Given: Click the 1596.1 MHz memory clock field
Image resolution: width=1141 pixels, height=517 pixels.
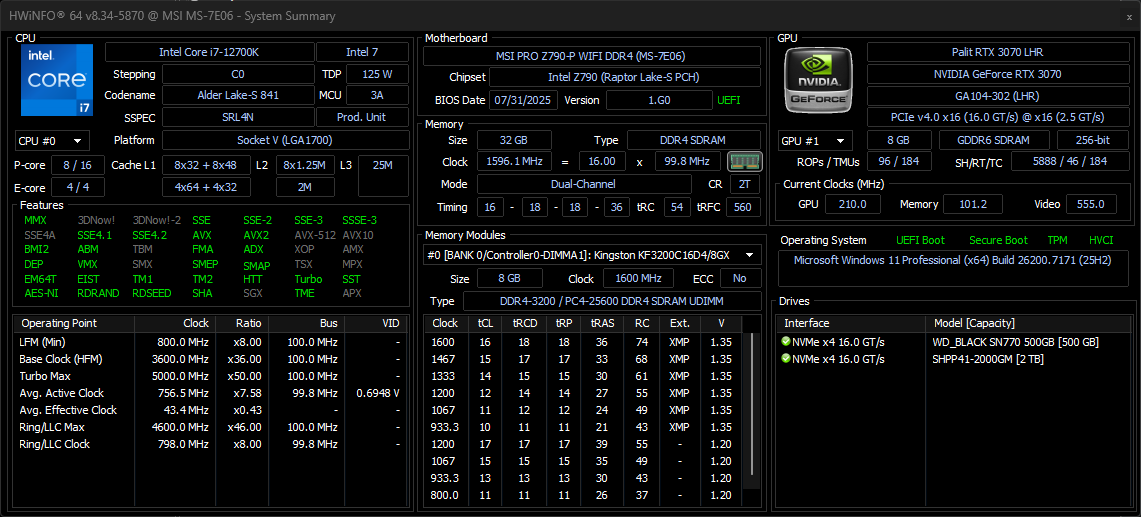Looking at the screenshot, I should click(x=514, y=162).
